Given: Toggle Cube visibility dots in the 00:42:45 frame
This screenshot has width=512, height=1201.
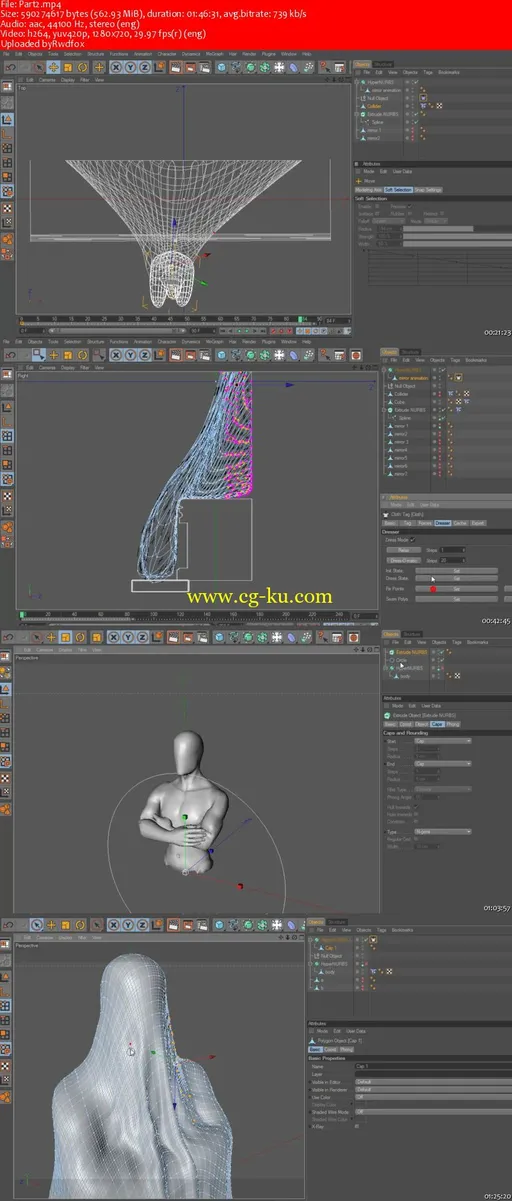Looking at the screenshot, I should tap(439, 402).
